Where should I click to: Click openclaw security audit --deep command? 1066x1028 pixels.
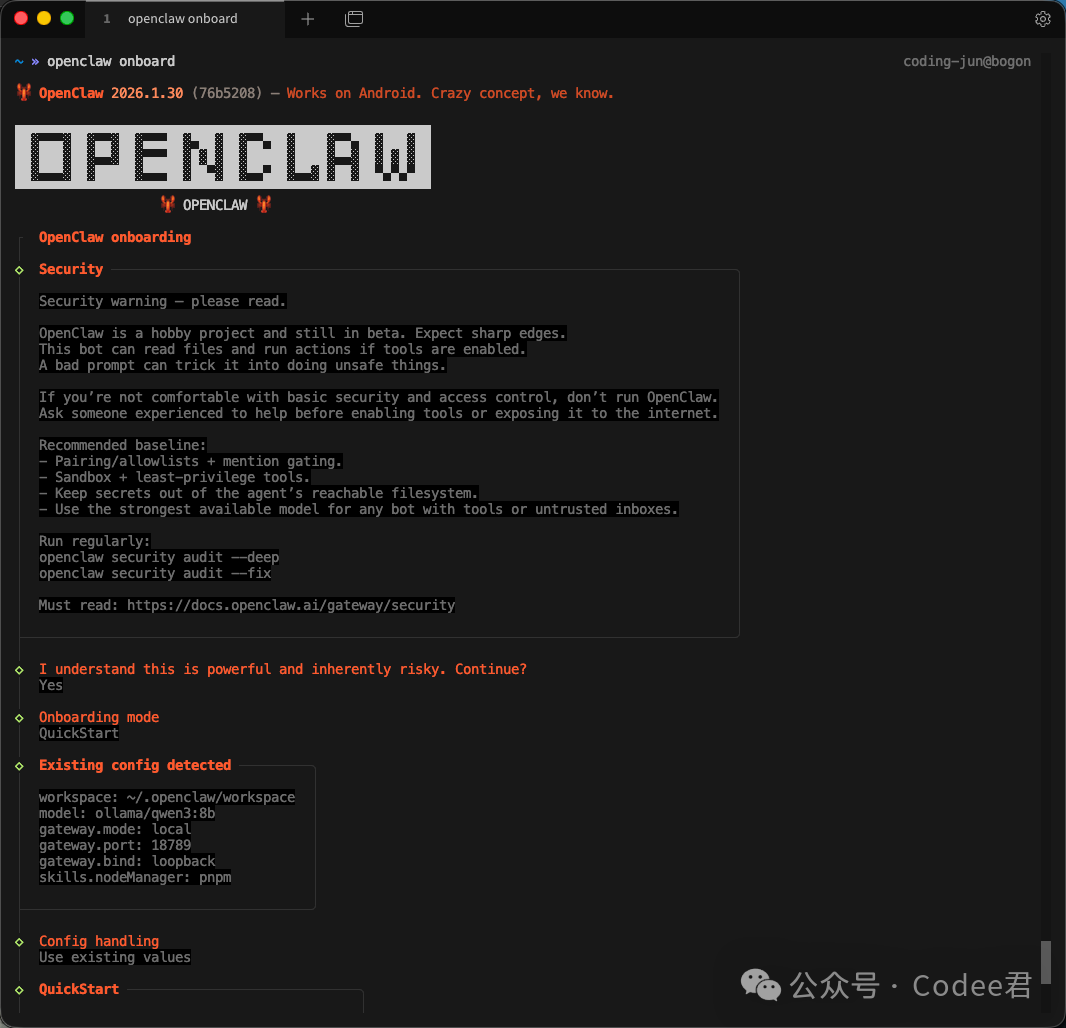(x=159, y=558)
